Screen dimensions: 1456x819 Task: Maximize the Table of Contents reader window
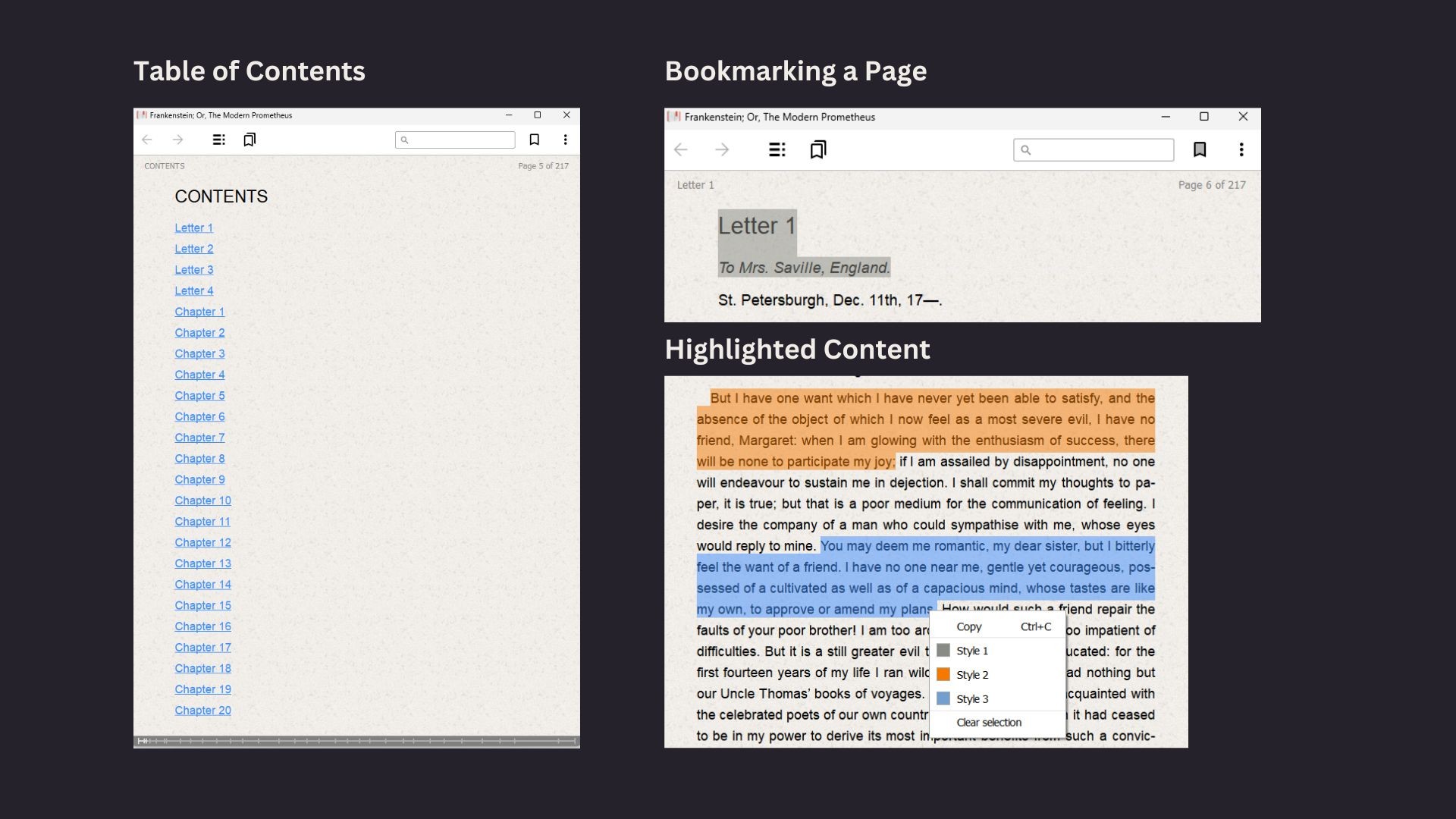pos(538,115)
